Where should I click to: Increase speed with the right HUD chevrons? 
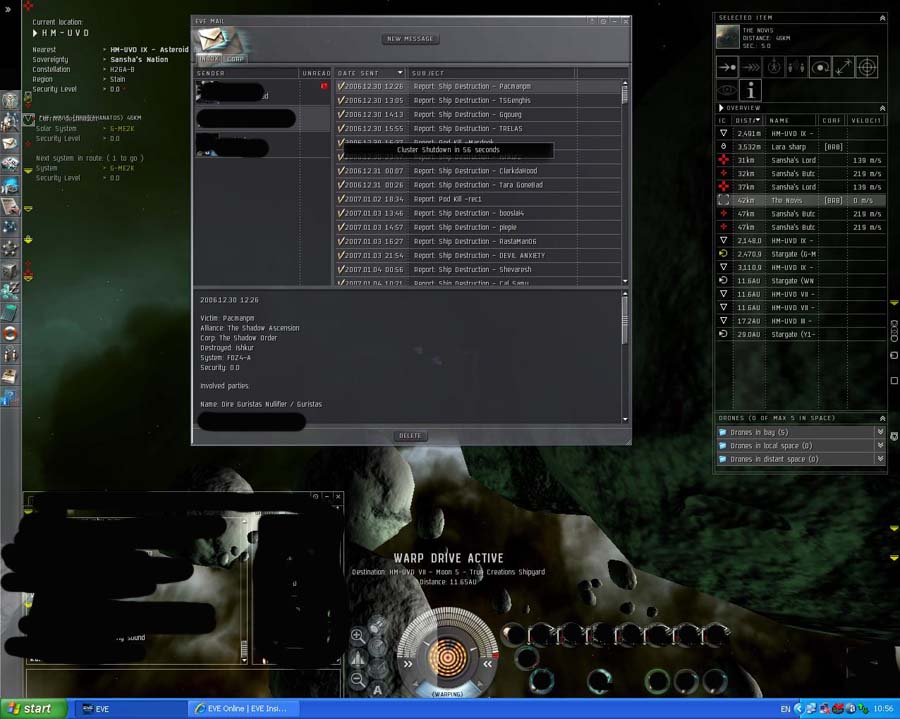(487, 664)
